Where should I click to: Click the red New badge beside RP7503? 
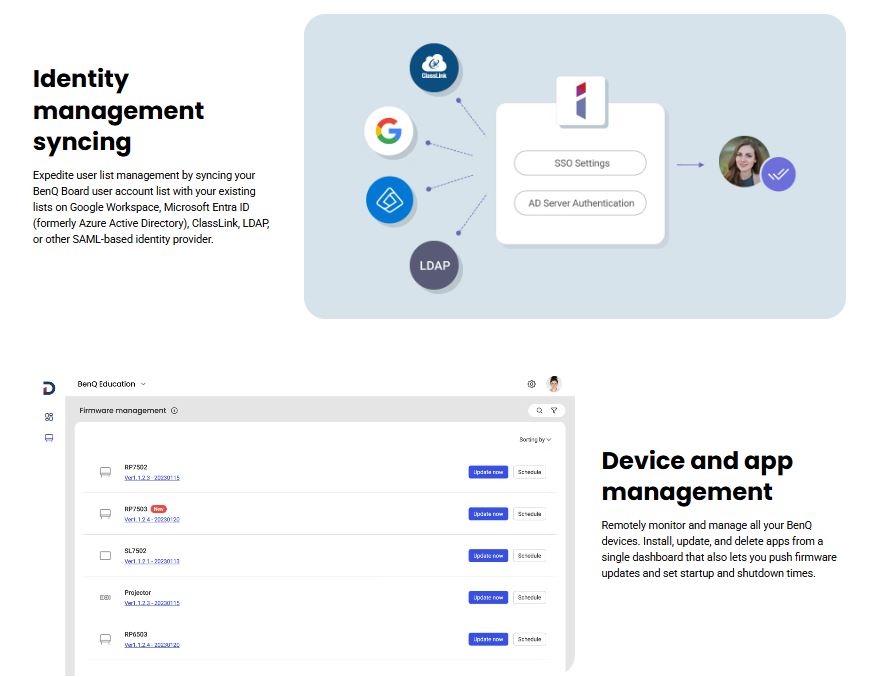[159, 509]
